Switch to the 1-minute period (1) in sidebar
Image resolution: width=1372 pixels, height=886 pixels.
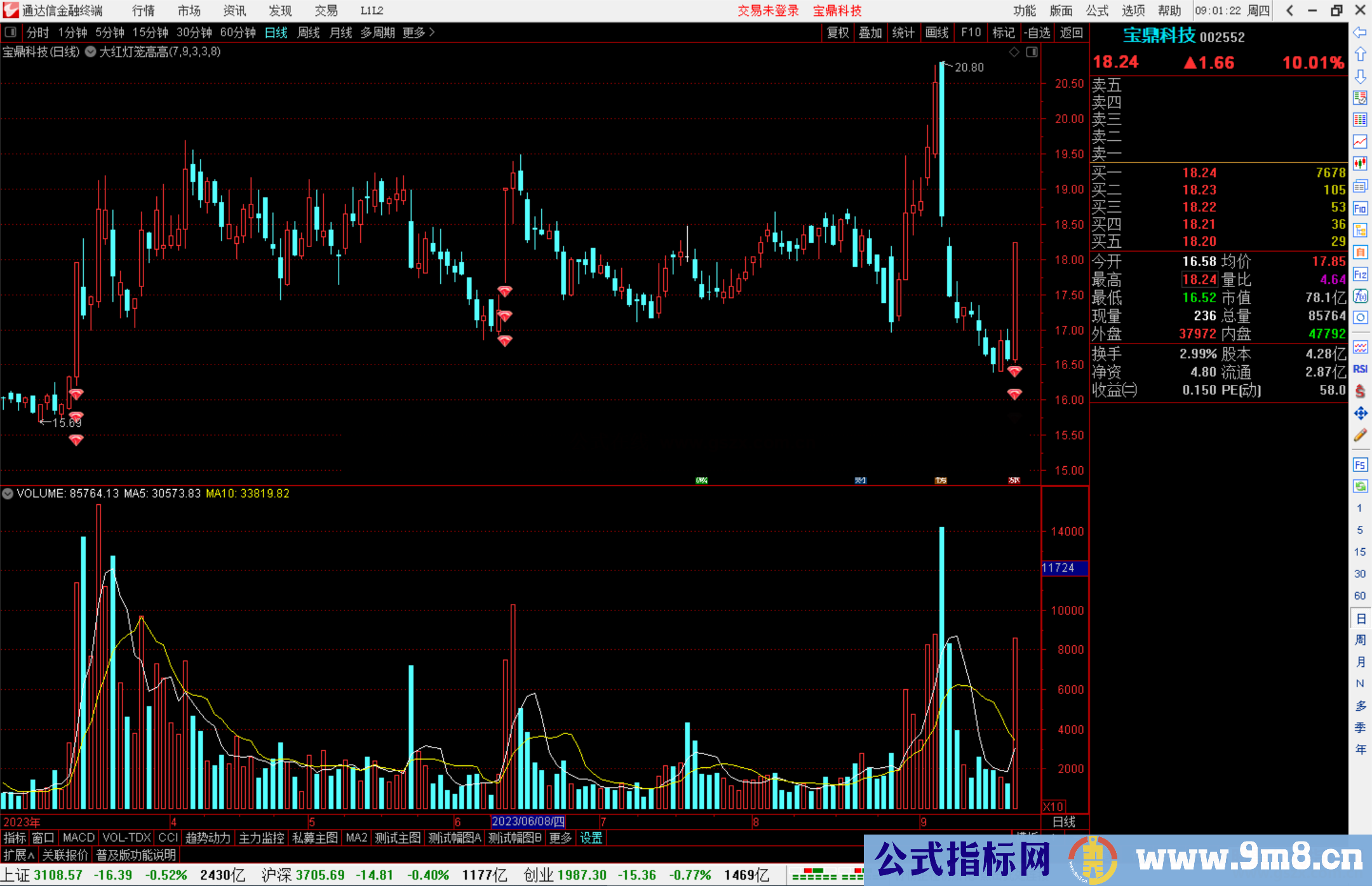tap(1360, 508)
